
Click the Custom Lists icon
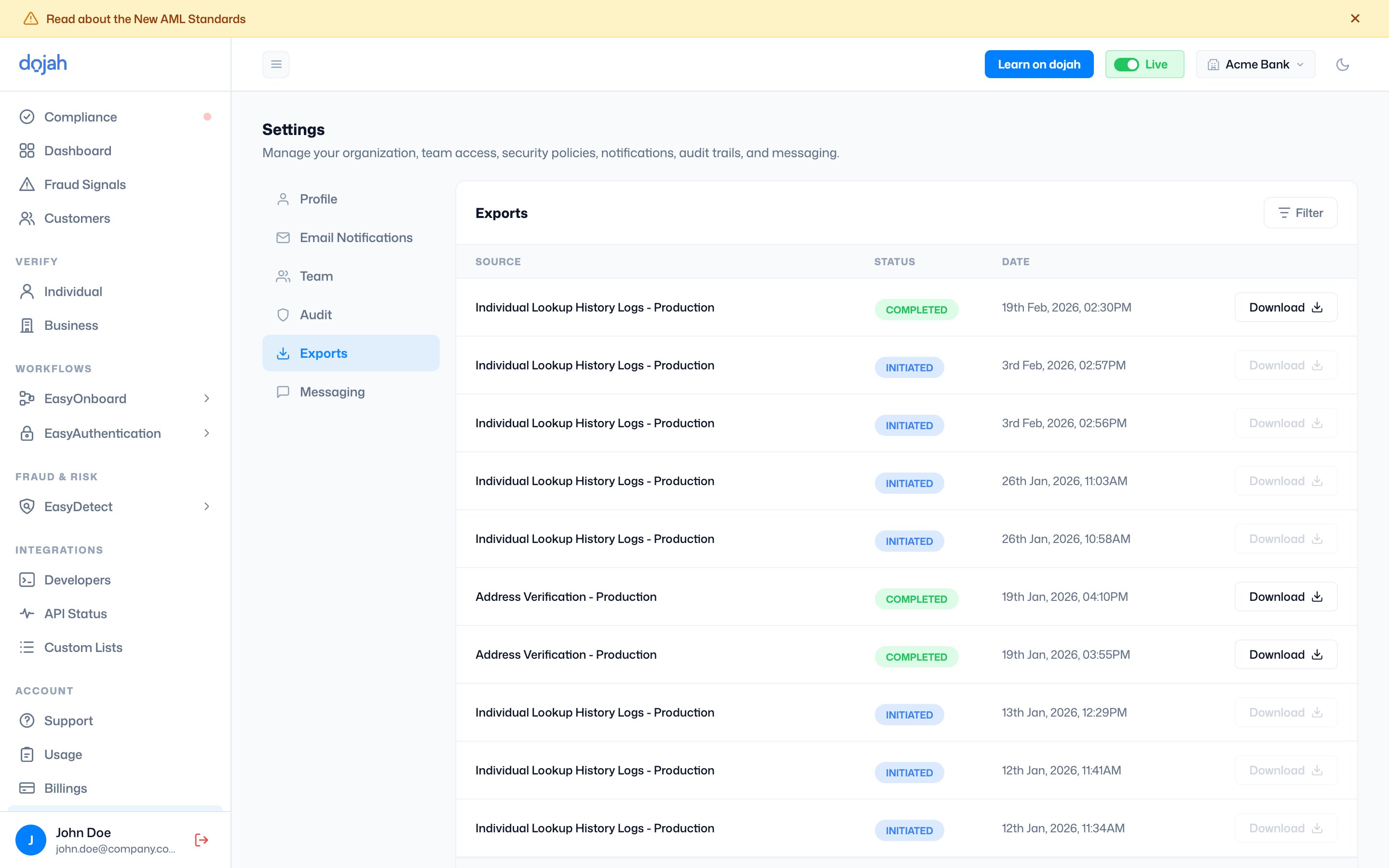[27, 648]
